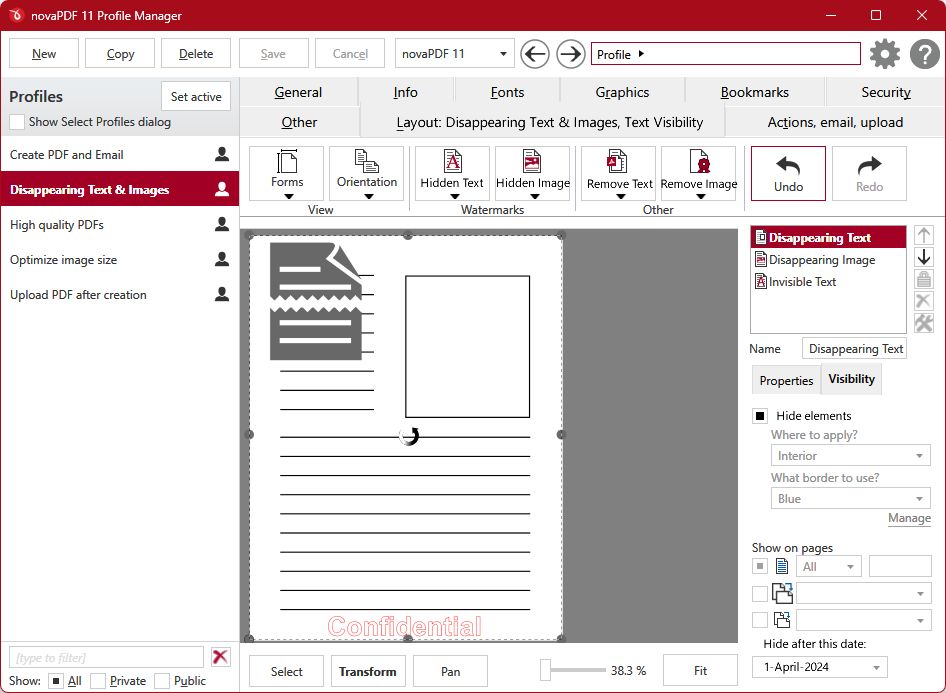Click the user icon for Create PDF and Email
This screenshot has height=693, width=946.
point(222,154)
